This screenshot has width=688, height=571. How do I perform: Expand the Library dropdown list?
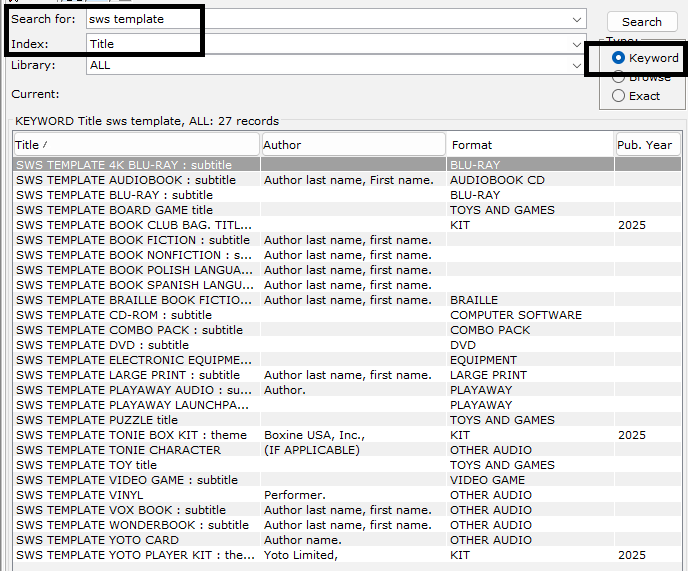(577, 65)
